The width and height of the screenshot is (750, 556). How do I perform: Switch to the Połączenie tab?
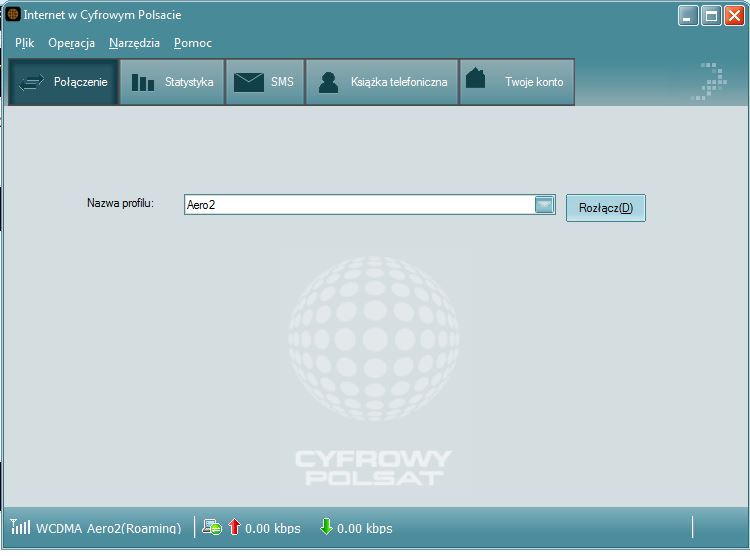pos(63,82)
